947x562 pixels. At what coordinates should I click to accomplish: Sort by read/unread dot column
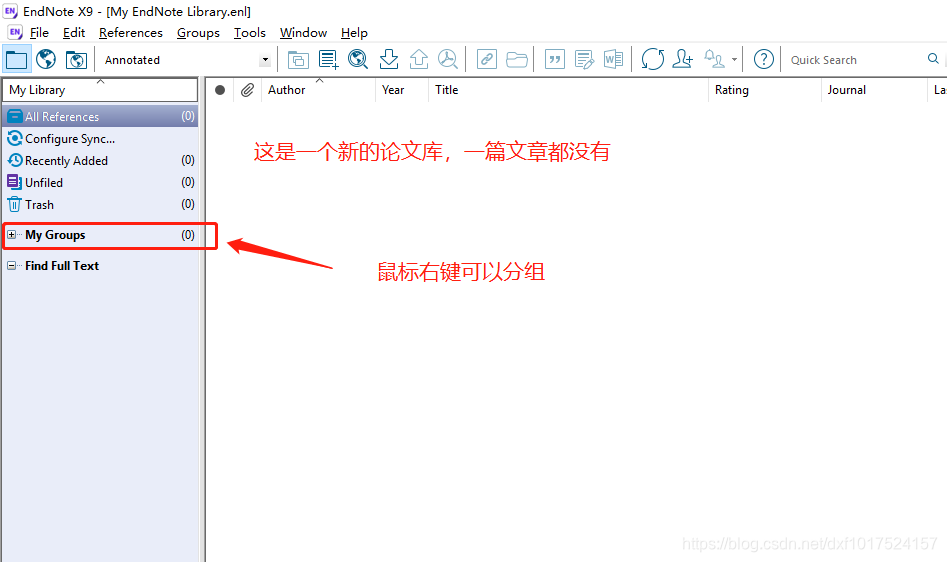click(x=220, y=90)
